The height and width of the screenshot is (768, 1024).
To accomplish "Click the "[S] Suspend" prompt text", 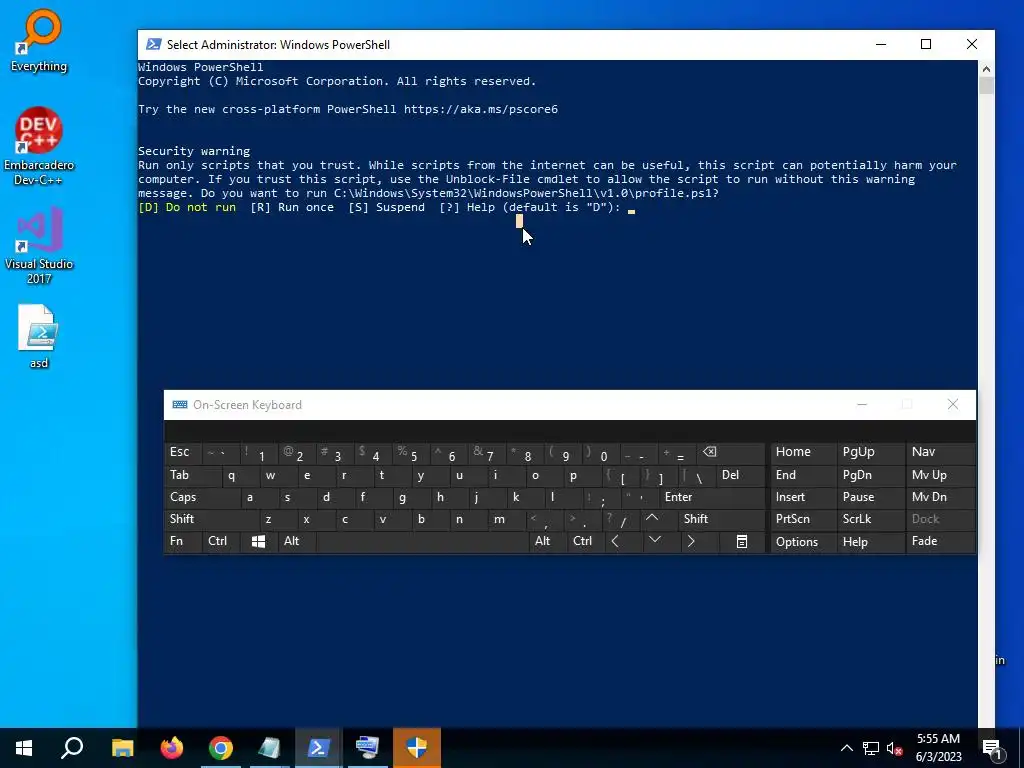I will tap(387, 207).
